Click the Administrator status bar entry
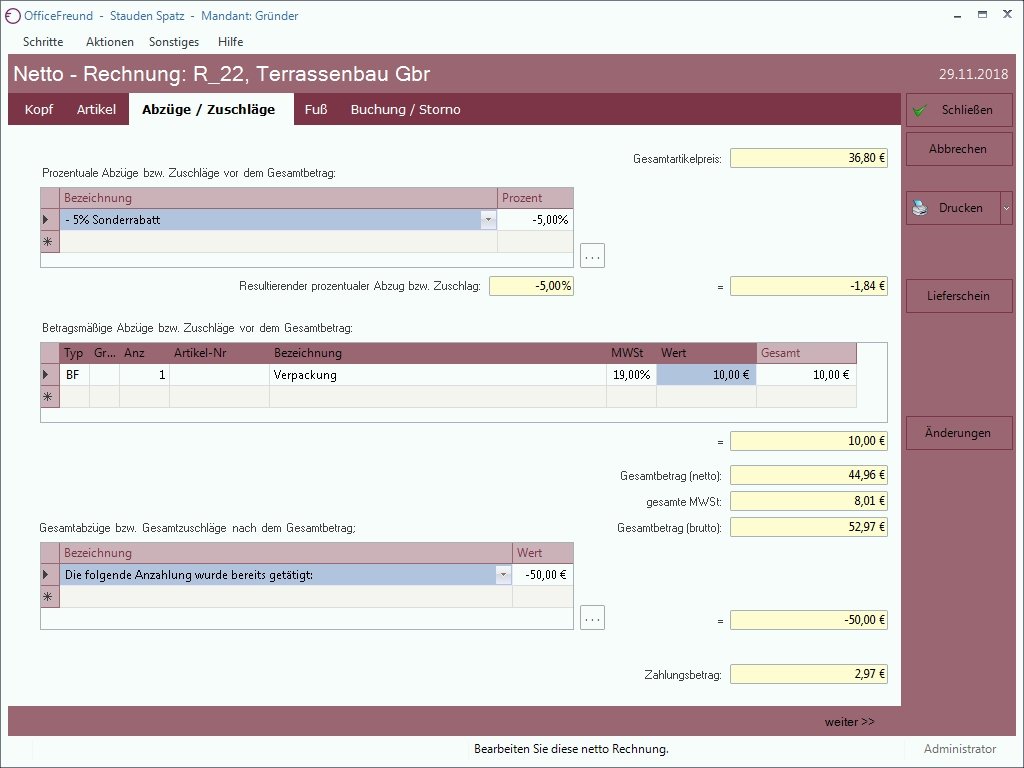The image size is (1024, 768). 959,749
